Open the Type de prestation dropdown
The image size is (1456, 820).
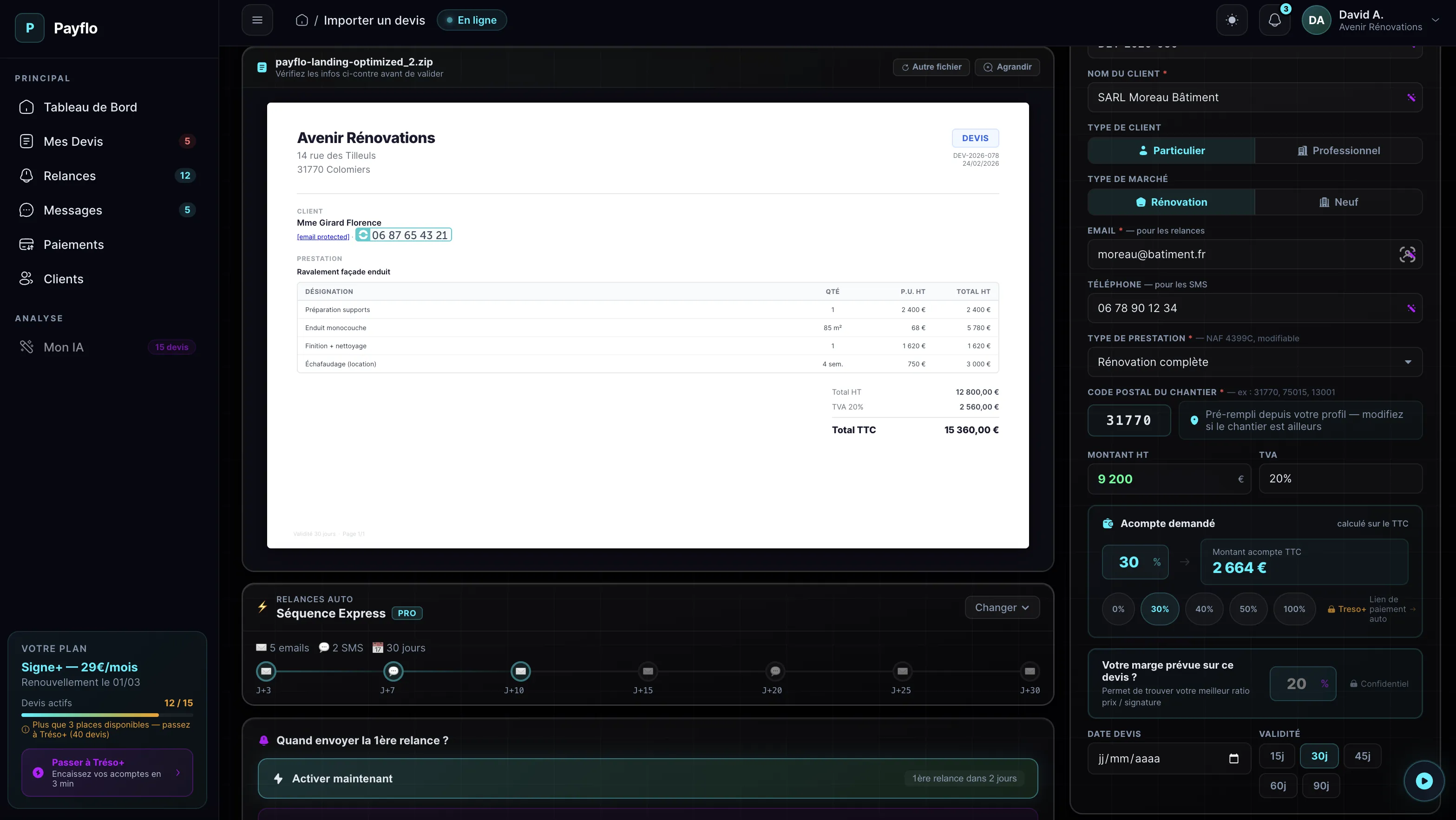click(x=1254, y=362)
